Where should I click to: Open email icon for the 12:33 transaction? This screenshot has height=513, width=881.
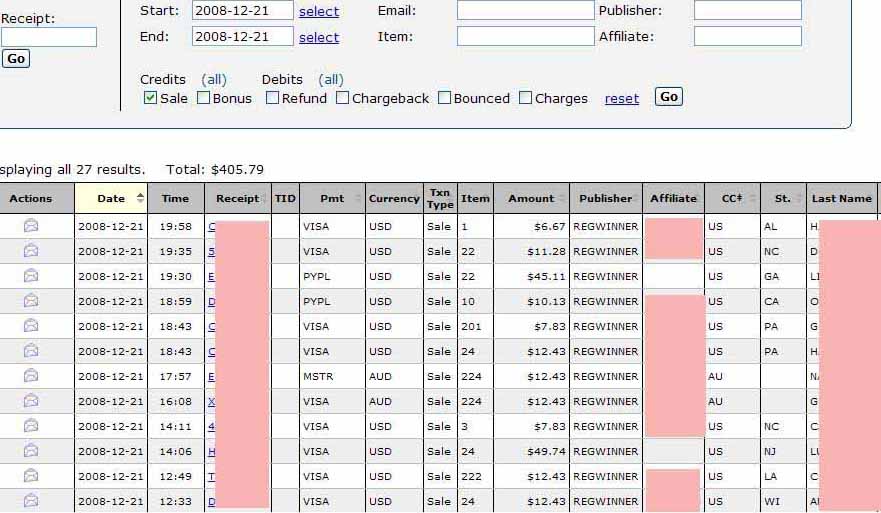(x=31, y=501)
